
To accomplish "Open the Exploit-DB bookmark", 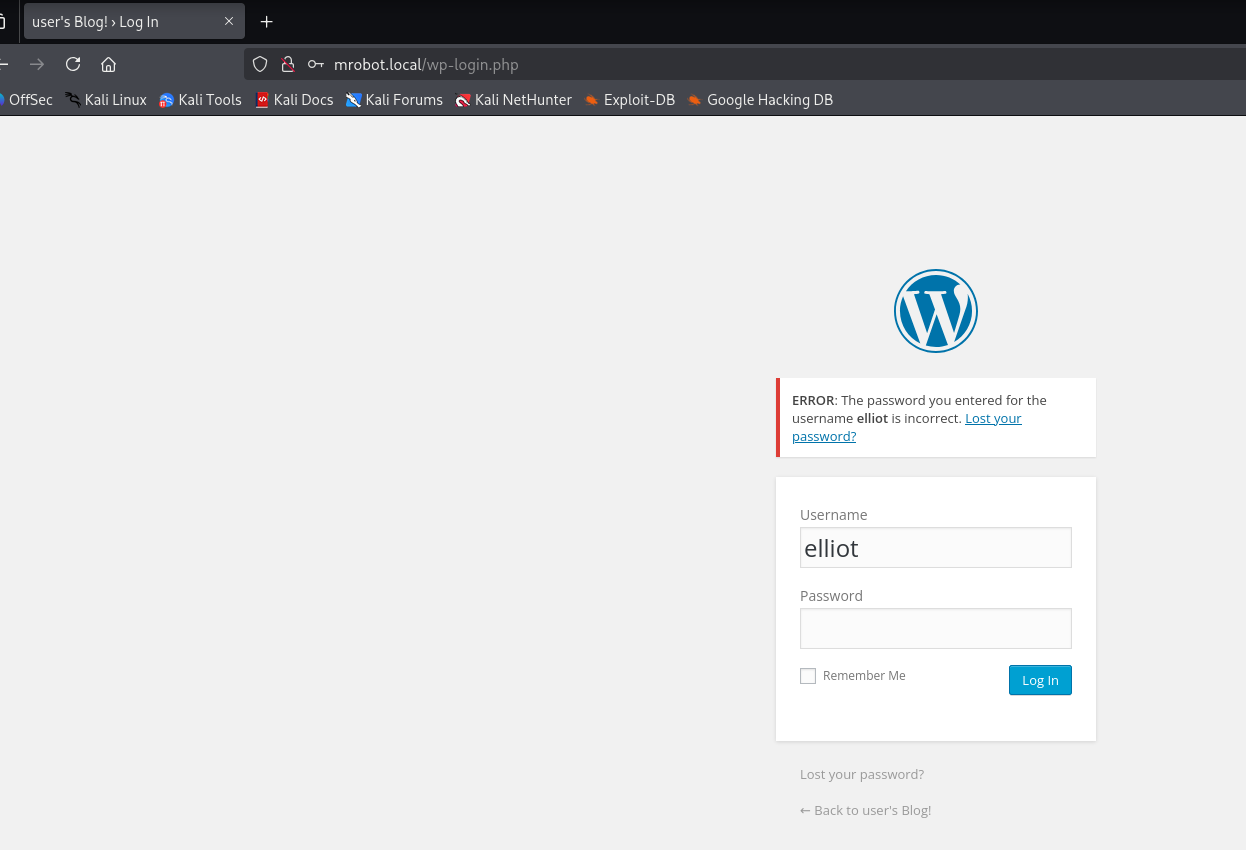I will coord(630,100).
